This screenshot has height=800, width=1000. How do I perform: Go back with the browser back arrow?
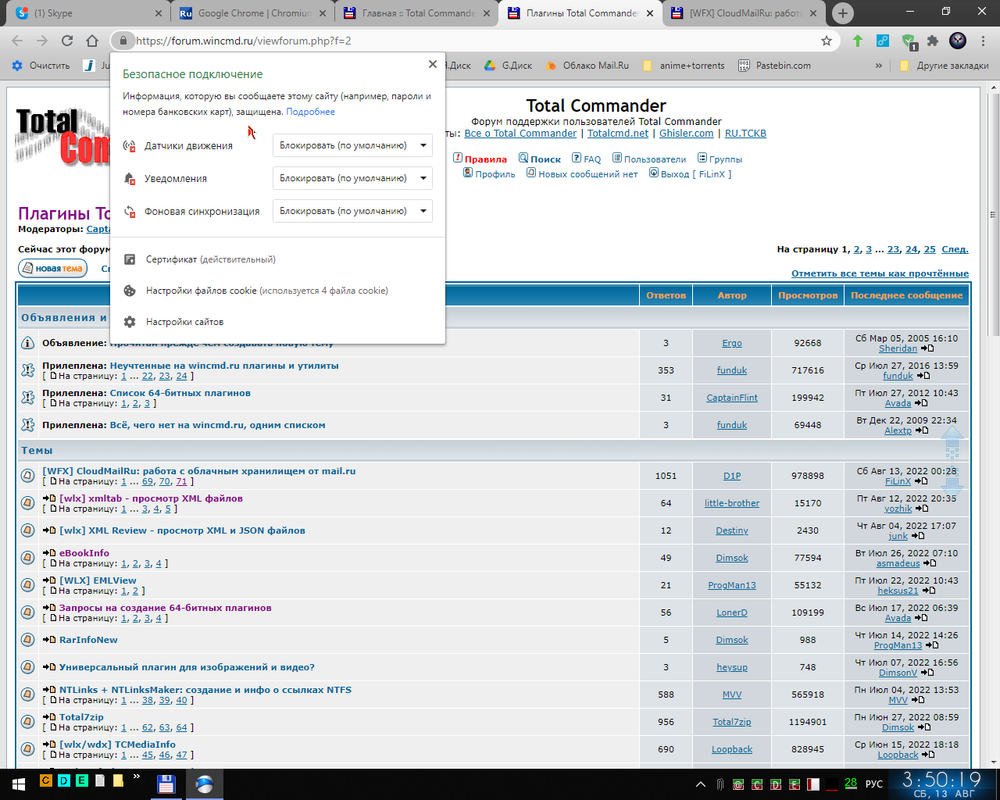[17, 41]
